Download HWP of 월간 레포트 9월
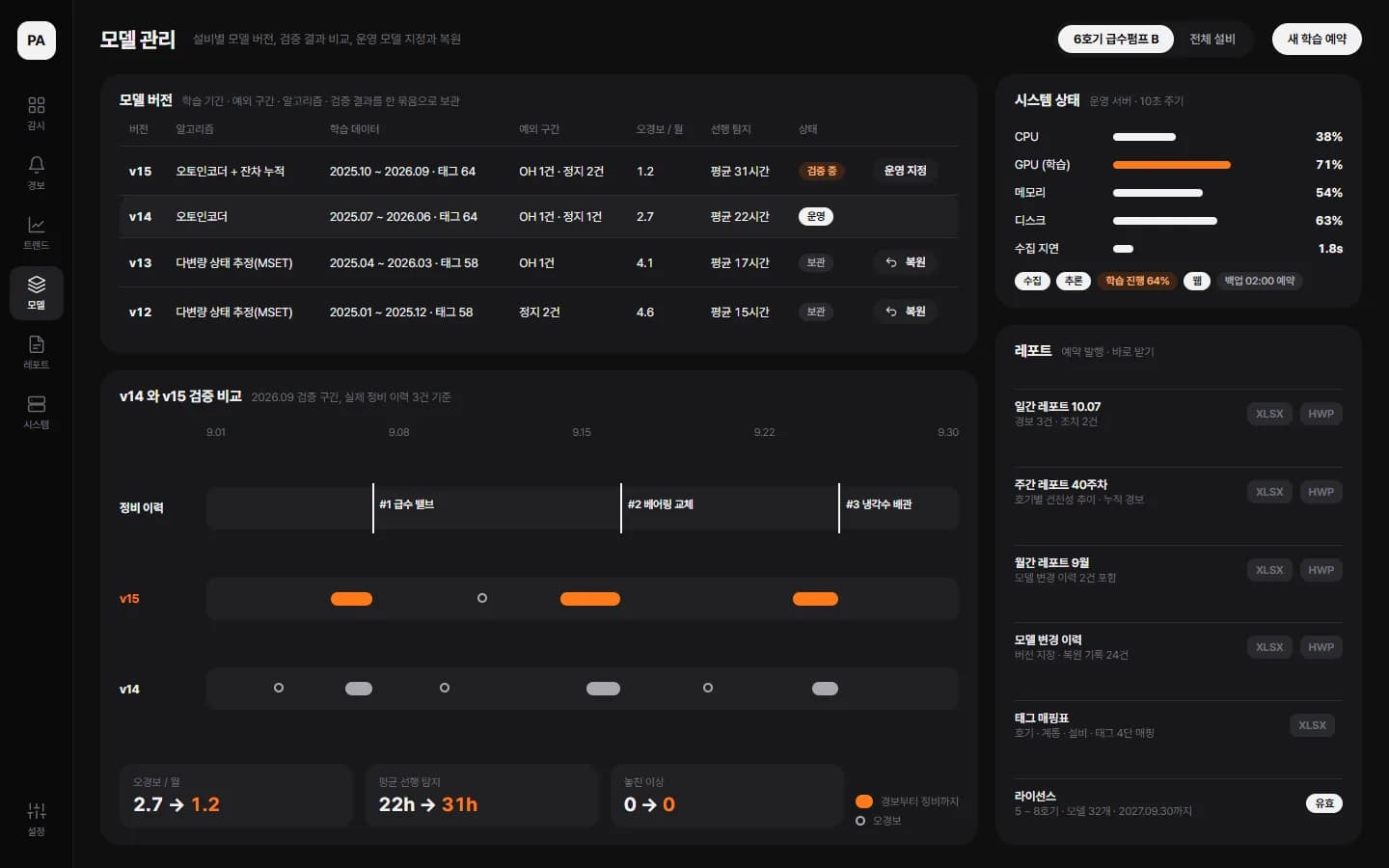This screenshot has height=868, width=1389. tap(1321, 570)
